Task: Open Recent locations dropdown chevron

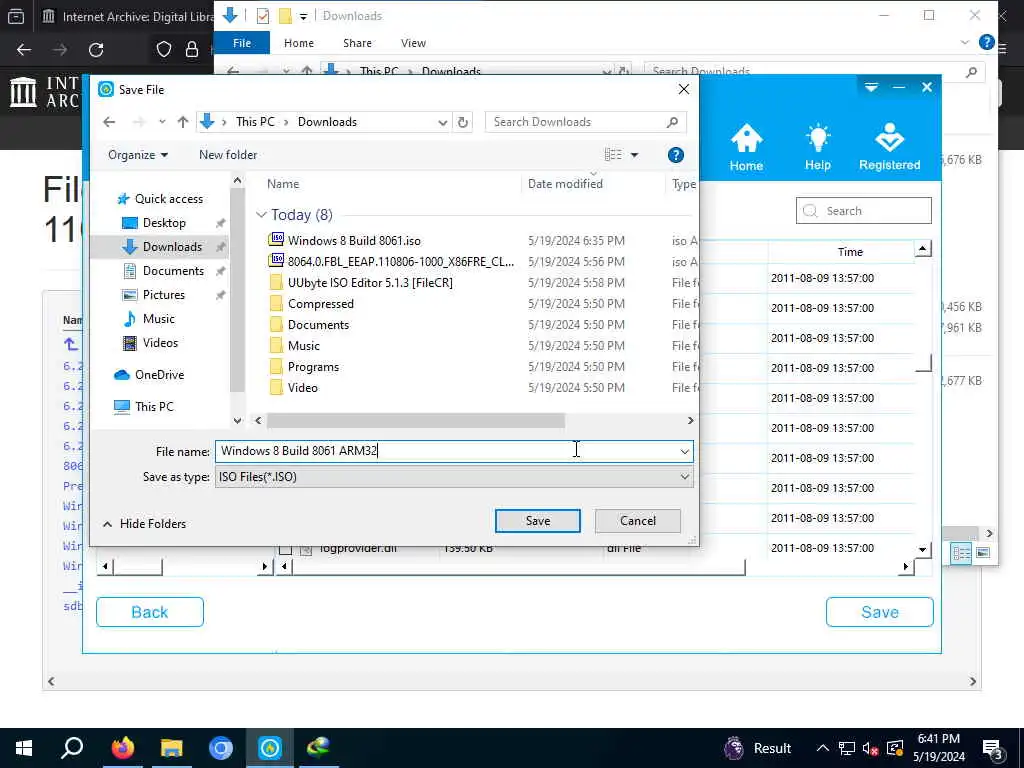Action: 162,122
